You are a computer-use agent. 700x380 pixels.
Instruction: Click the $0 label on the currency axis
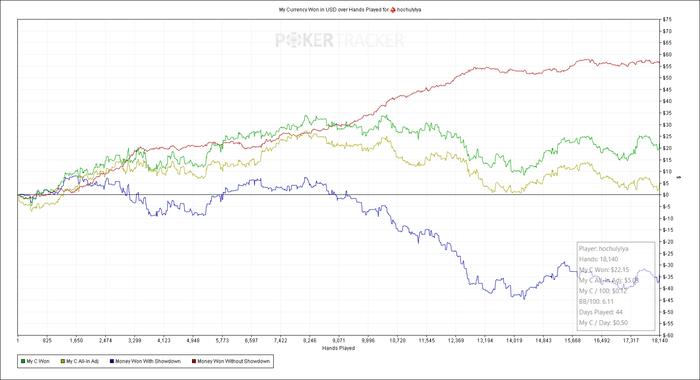point(666,195)
